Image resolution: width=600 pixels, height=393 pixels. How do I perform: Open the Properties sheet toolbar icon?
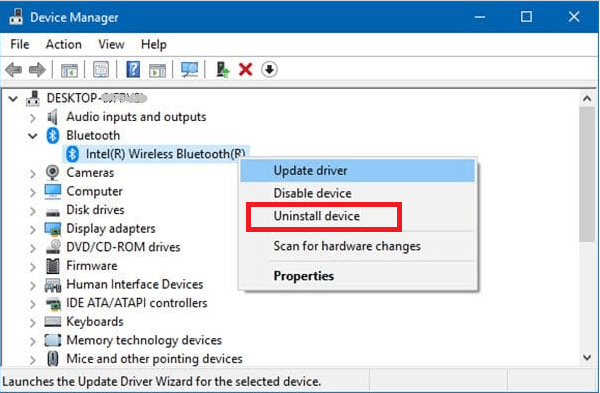coord(101,70)
